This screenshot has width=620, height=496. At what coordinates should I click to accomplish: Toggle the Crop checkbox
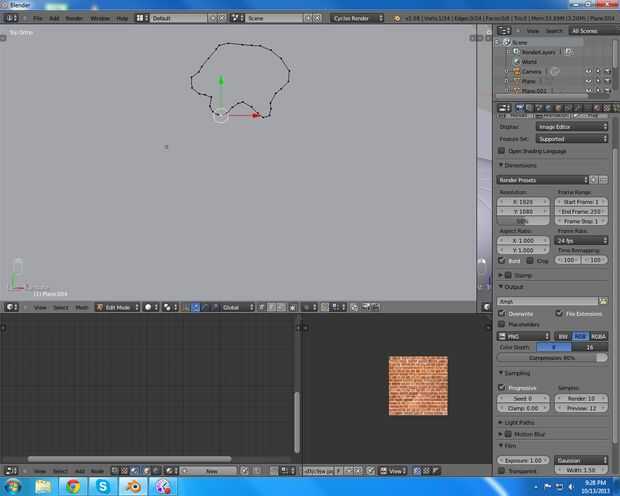530,260
